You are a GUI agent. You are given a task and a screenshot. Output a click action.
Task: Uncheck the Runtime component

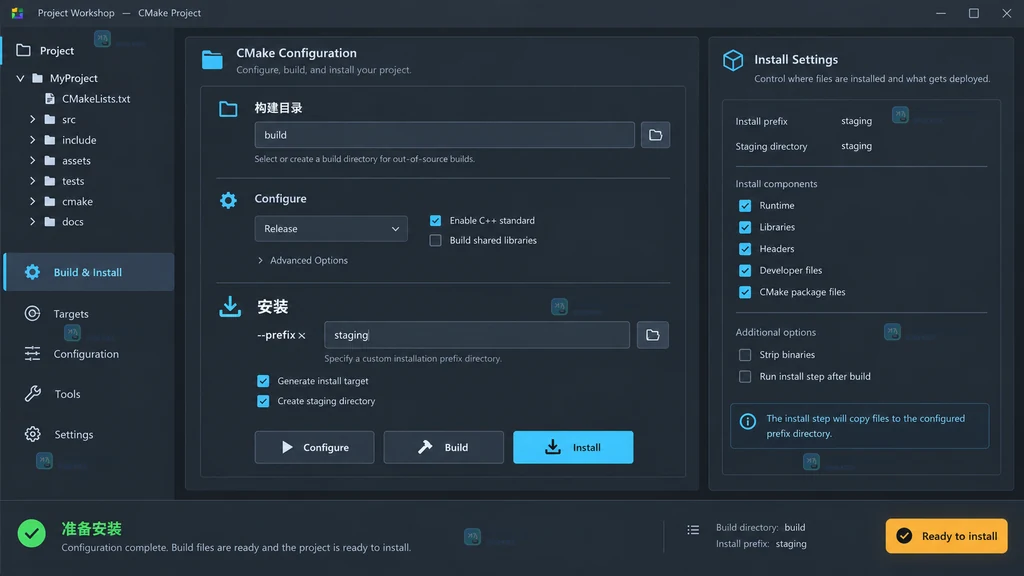click(x=745, y=206)
